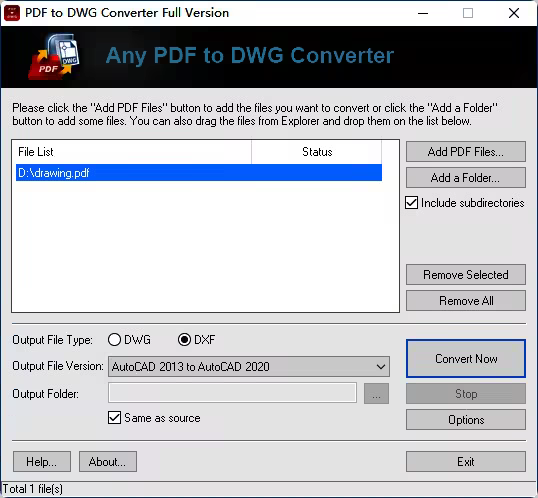Click Add PDF Files button
Viewport: 538px width, 498px height.
tap(466, 152)
